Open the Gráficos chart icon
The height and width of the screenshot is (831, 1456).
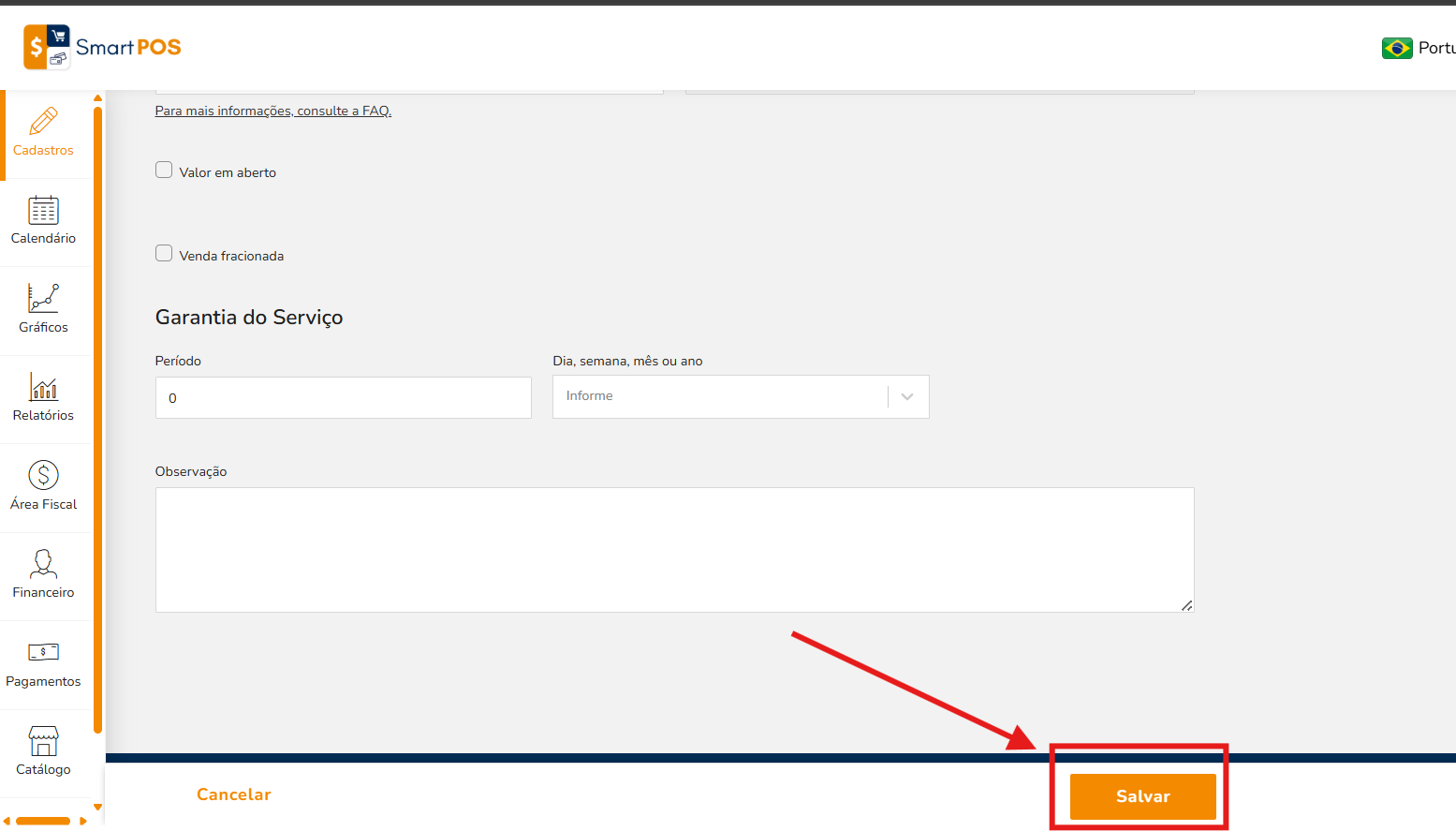[x=43, y=298]
